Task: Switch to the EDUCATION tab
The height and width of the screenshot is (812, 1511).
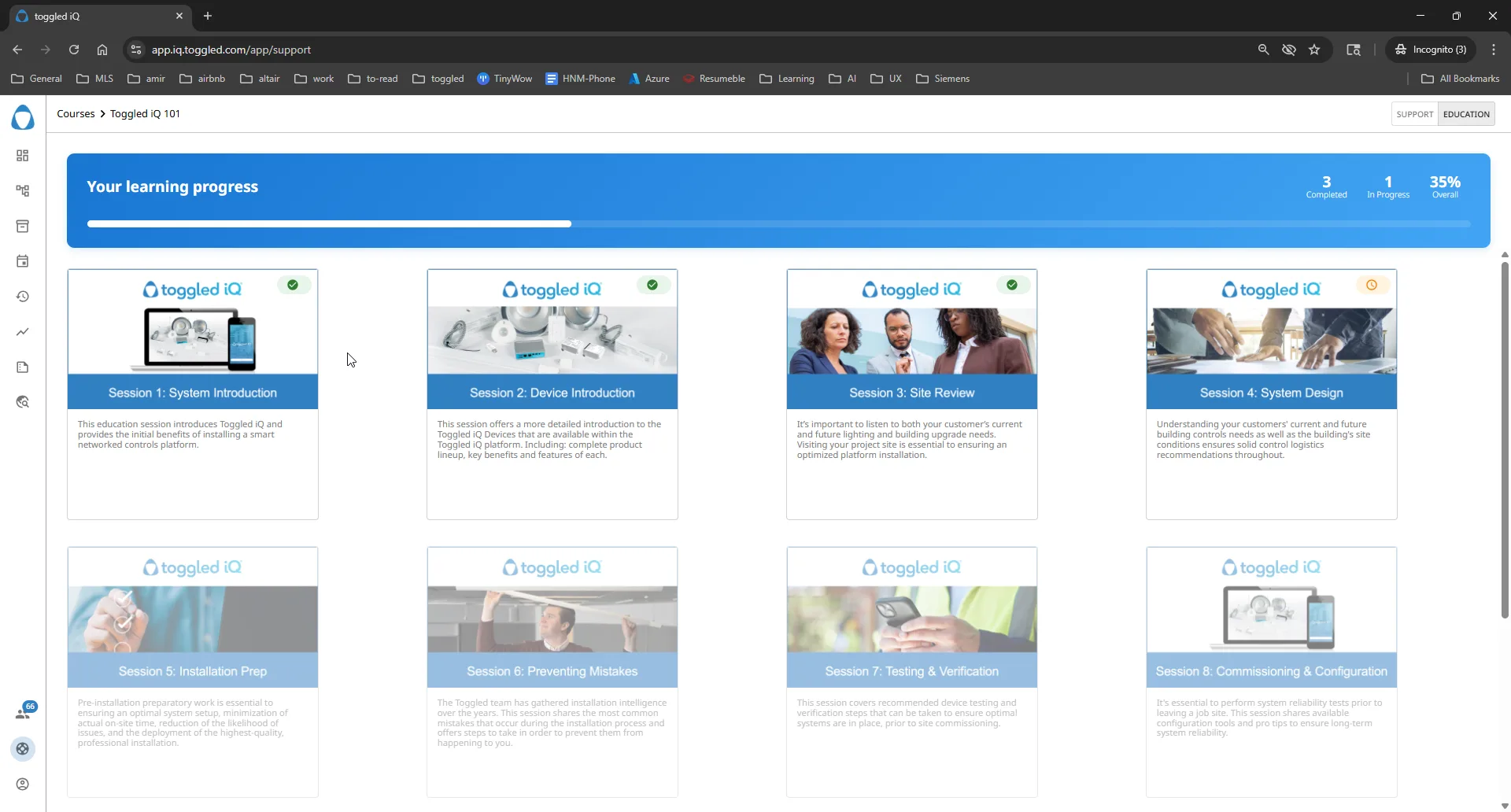Action: point(1466,114)
